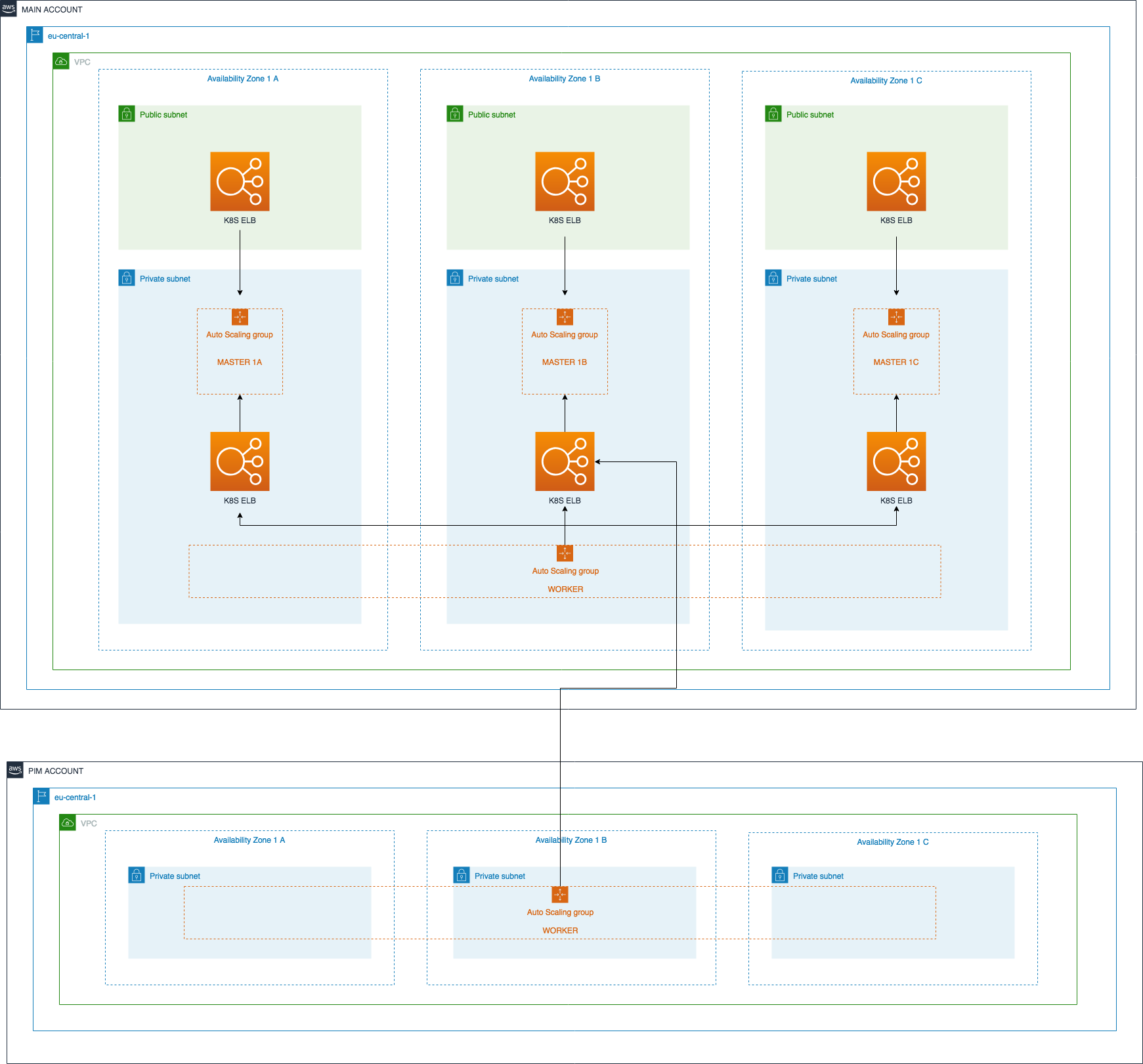Select the K8S ELB icon in Zone 1A public subnet
The height and width of the screenshot is (1064, 1143).
240,182
